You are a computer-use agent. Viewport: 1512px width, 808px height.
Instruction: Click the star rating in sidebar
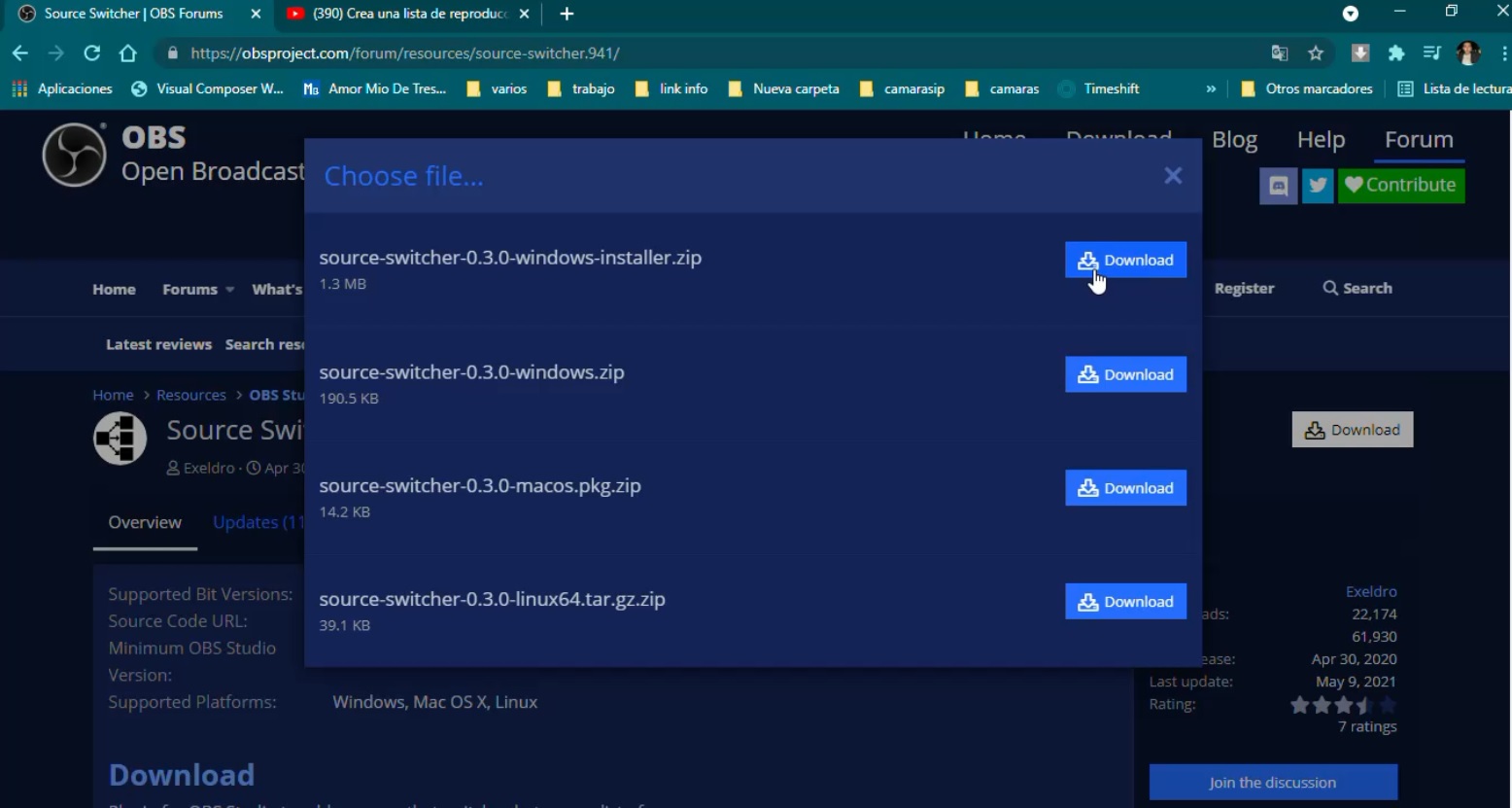pos(1343,705)
